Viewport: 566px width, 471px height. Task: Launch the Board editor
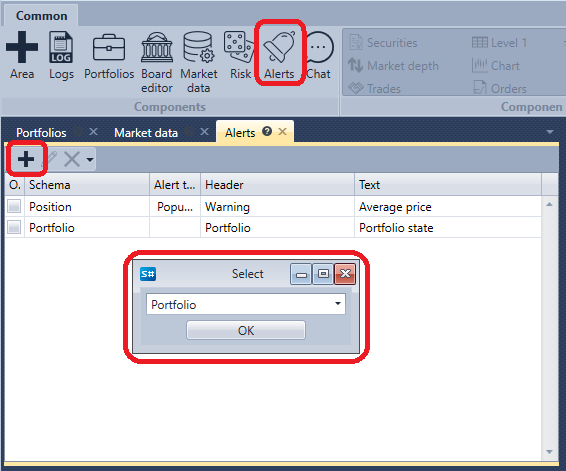tap(157, 47)
